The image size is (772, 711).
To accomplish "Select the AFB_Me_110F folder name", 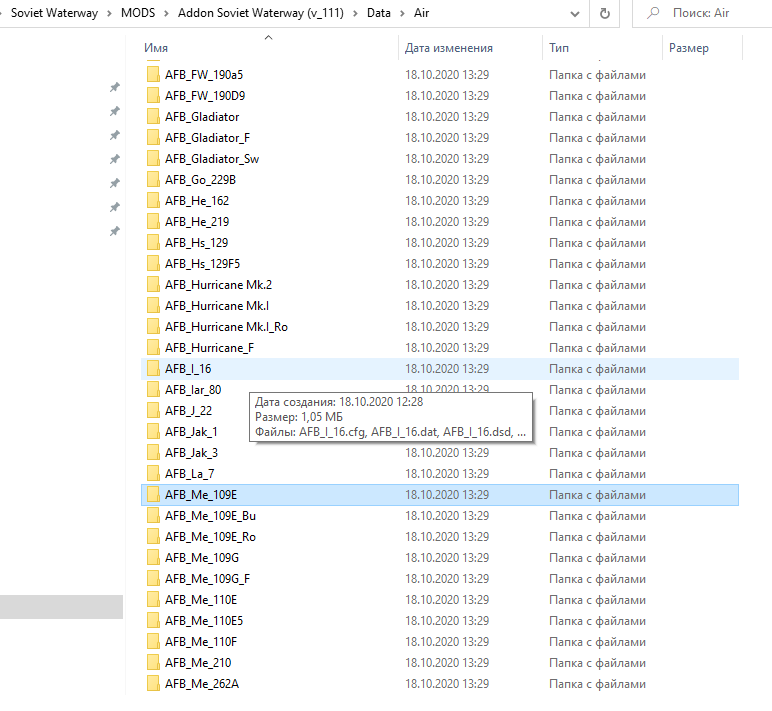I will point(201,642).
